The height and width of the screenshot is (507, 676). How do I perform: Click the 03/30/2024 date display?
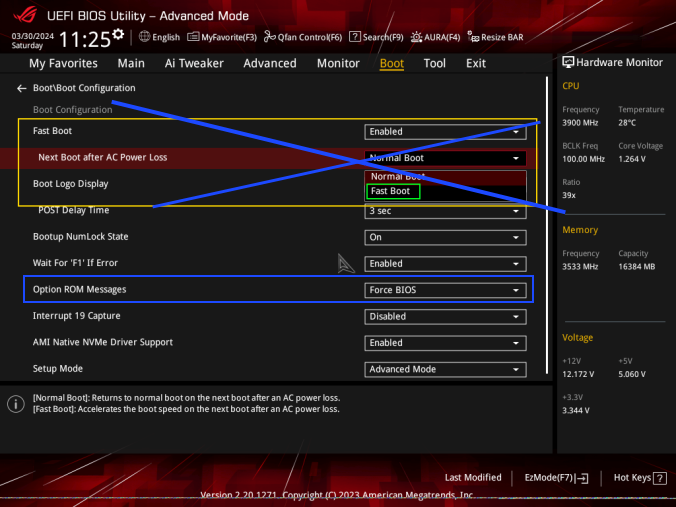point(33,36)
